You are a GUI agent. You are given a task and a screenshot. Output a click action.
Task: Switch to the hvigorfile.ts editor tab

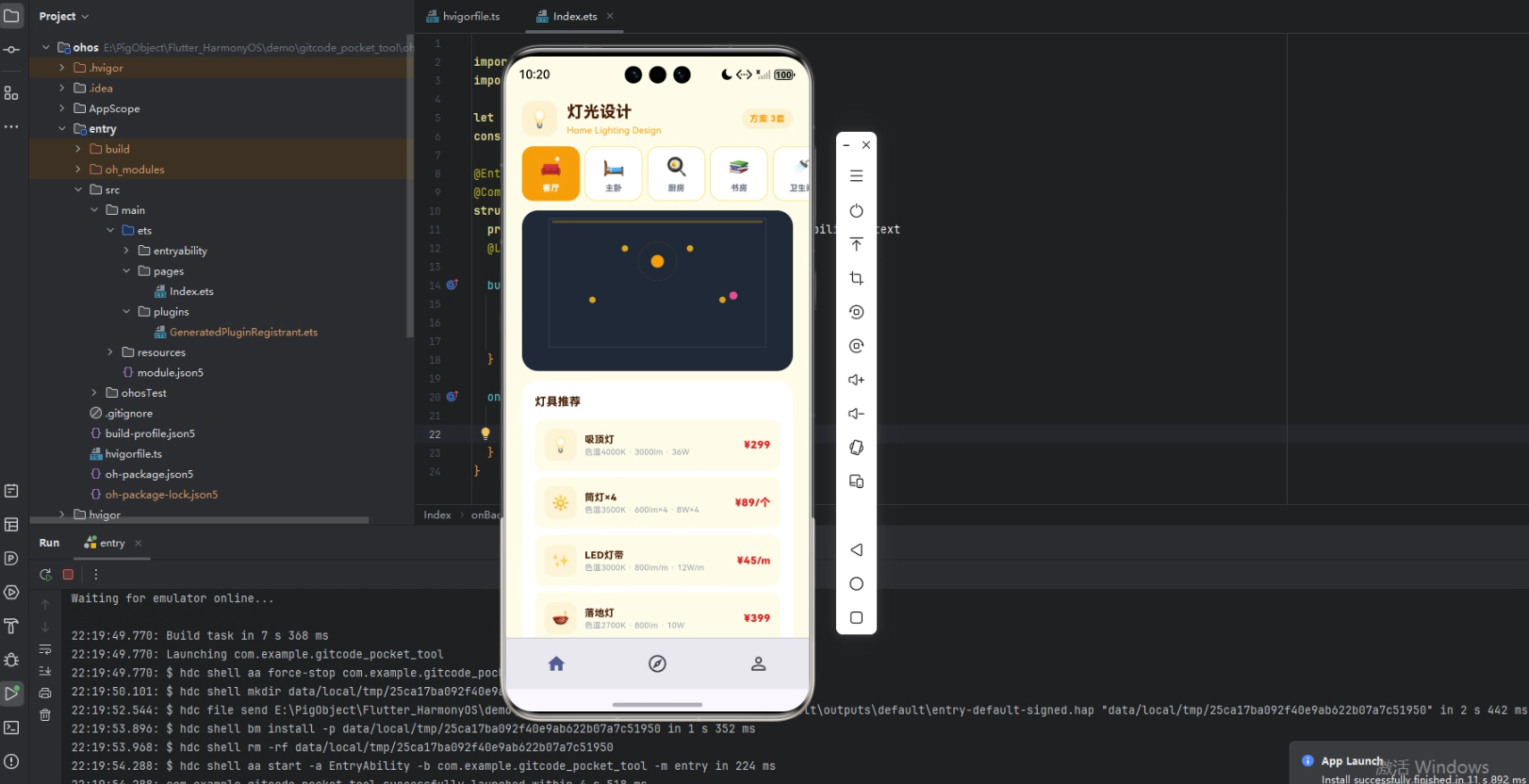[x=463, y=16]
